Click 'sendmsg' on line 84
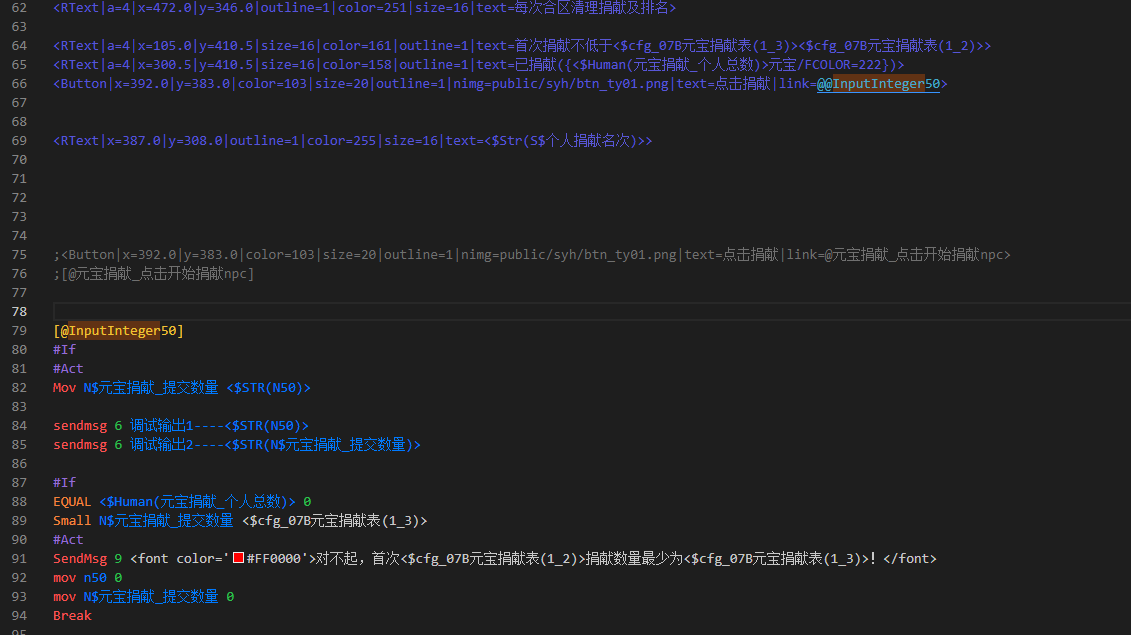The image size is (1131, 635). coord(80,426)
